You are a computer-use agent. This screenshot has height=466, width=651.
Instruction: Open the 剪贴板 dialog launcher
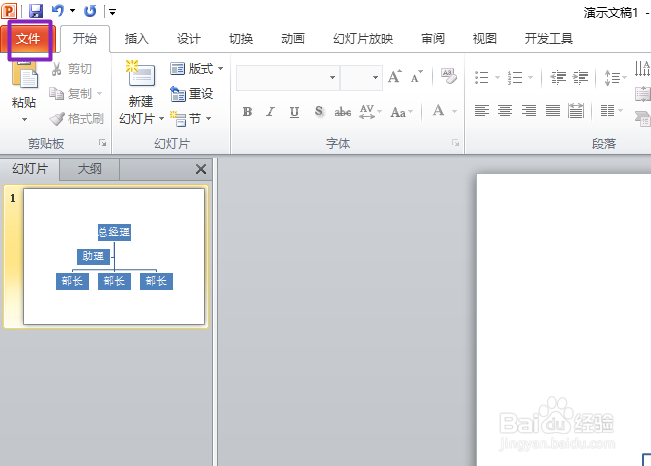coord(102,143)
